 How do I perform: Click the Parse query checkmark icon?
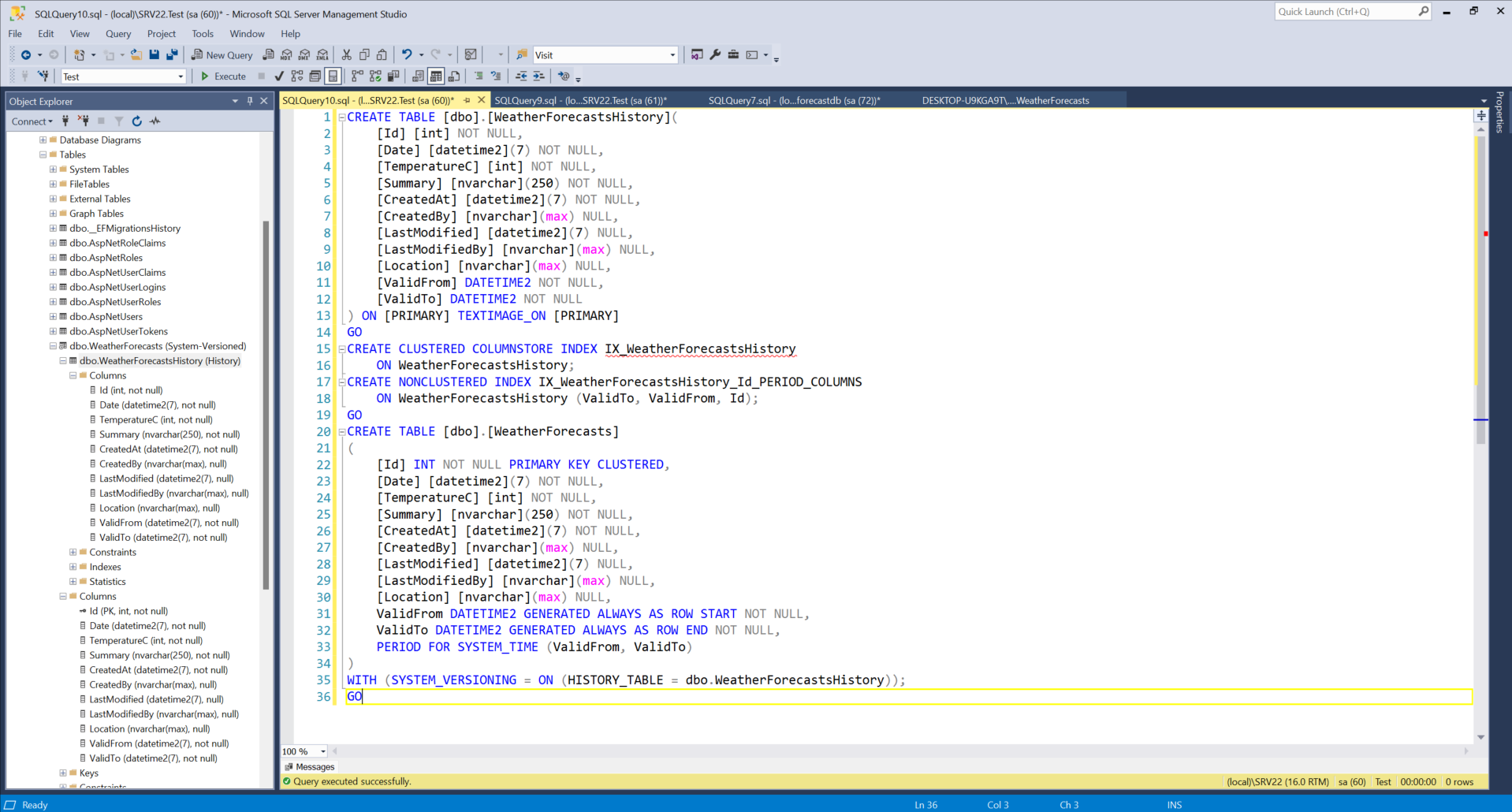[x=278, y=76]
